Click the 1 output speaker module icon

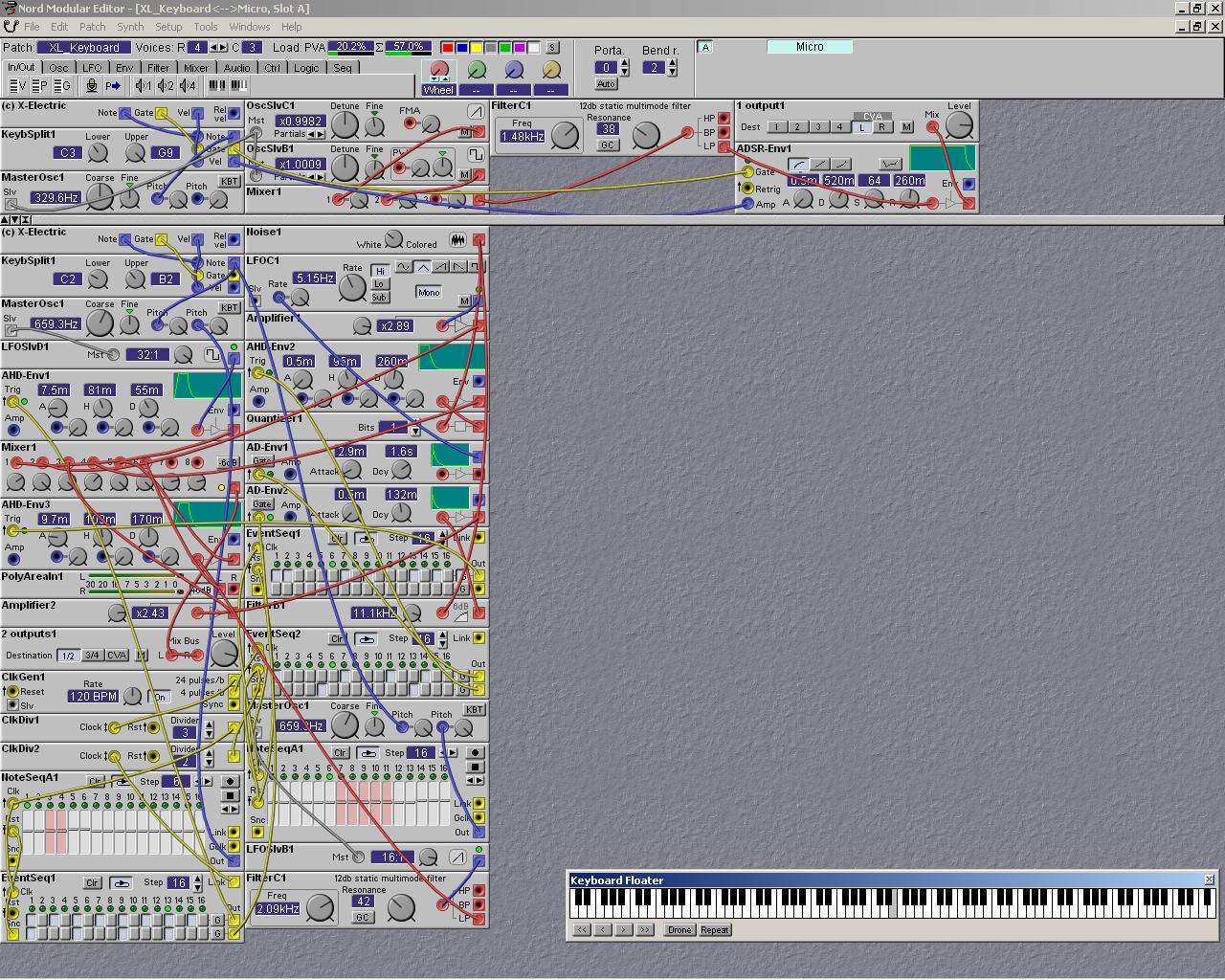point(144,86)
